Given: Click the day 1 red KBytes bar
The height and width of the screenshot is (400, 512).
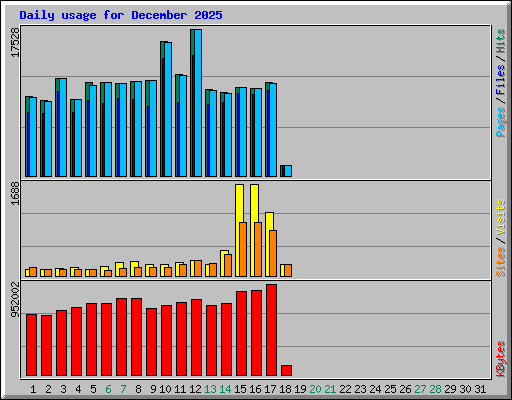Looking at the screenshot, I should click(x=31, y=345).
